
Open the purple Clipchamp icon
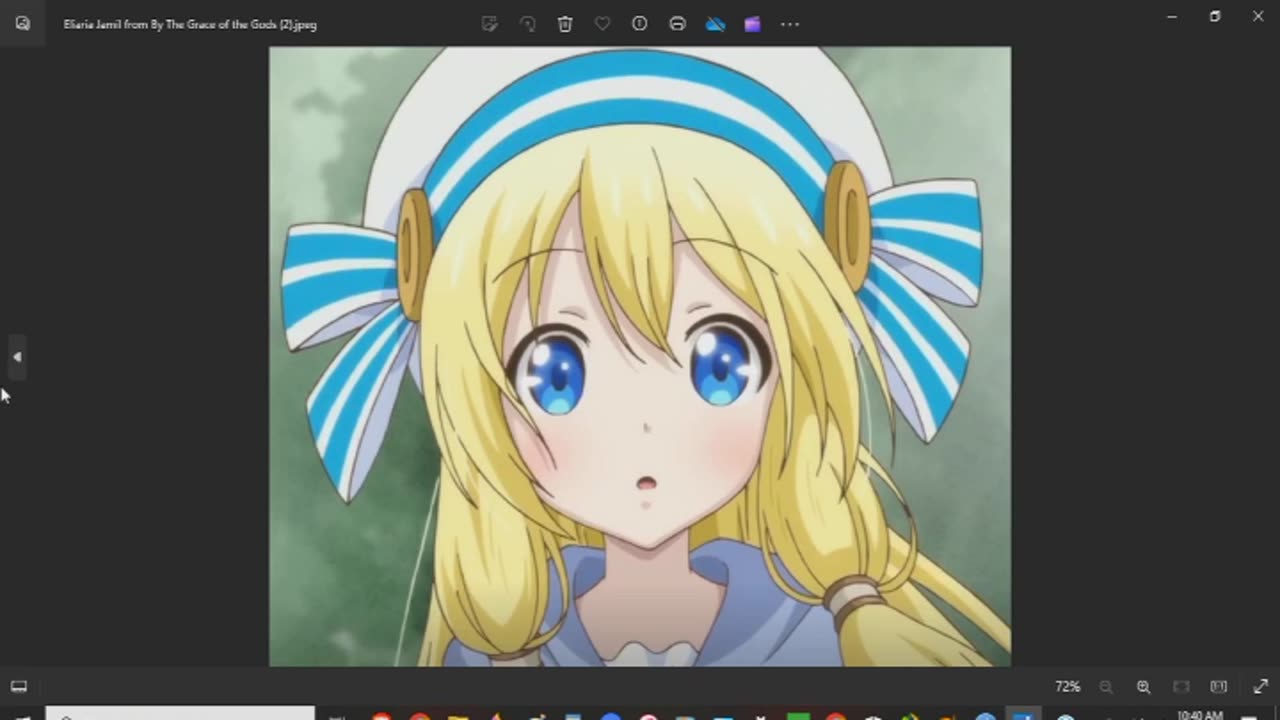[752, 24]
